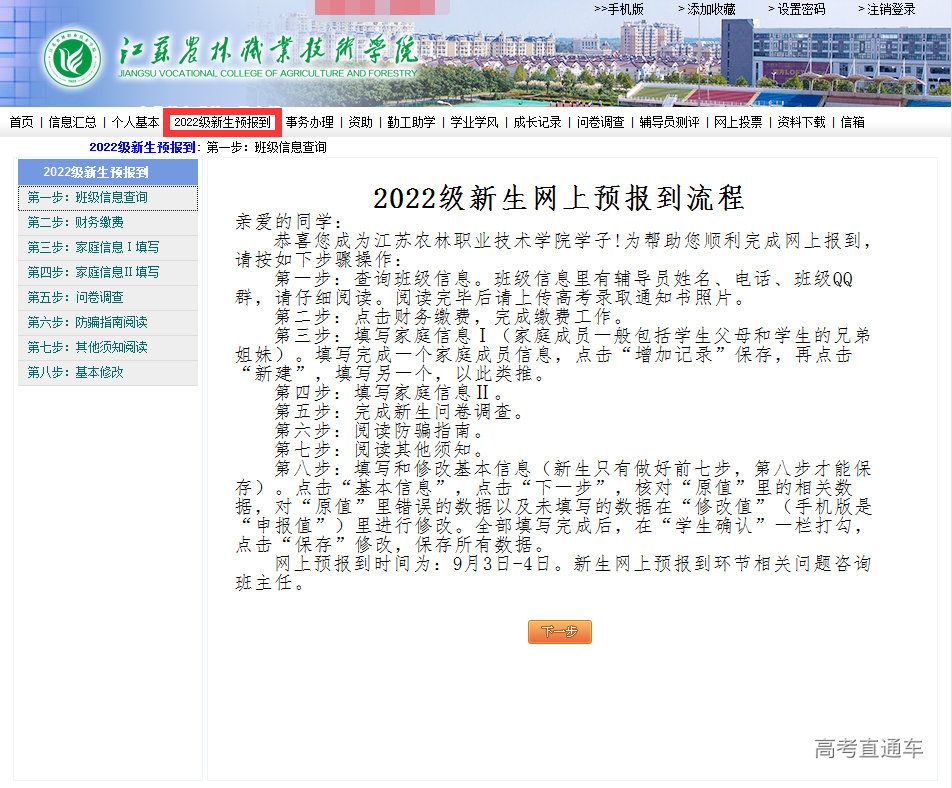Select 第一步：班级信息查询 in sidebar

tap(88, 198)
